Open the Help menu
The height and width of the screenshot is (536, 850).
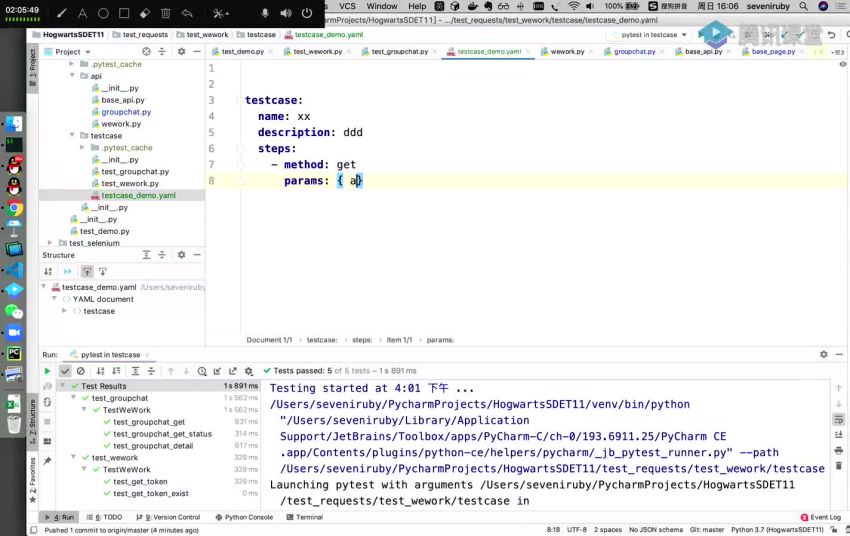pos(417,6)
